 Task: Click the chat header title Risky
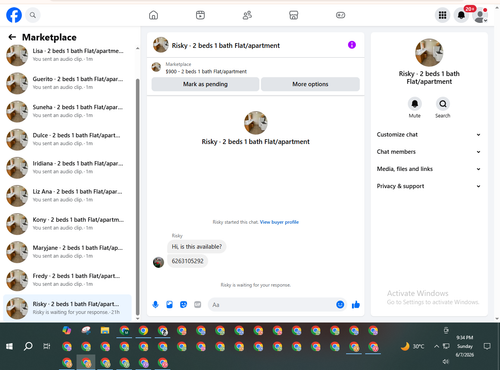tap(226, 46)
